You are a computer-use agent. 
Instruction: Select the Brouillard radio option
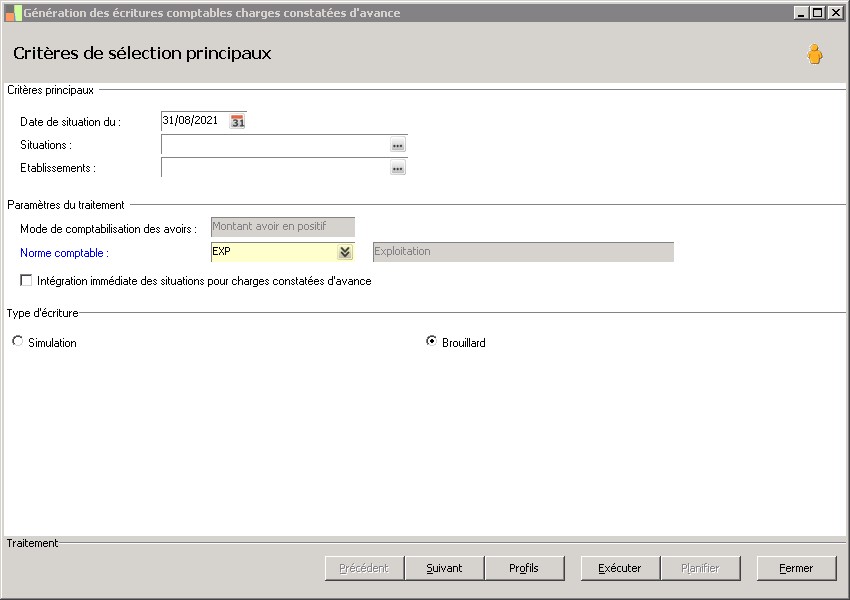tap(431, 341)
